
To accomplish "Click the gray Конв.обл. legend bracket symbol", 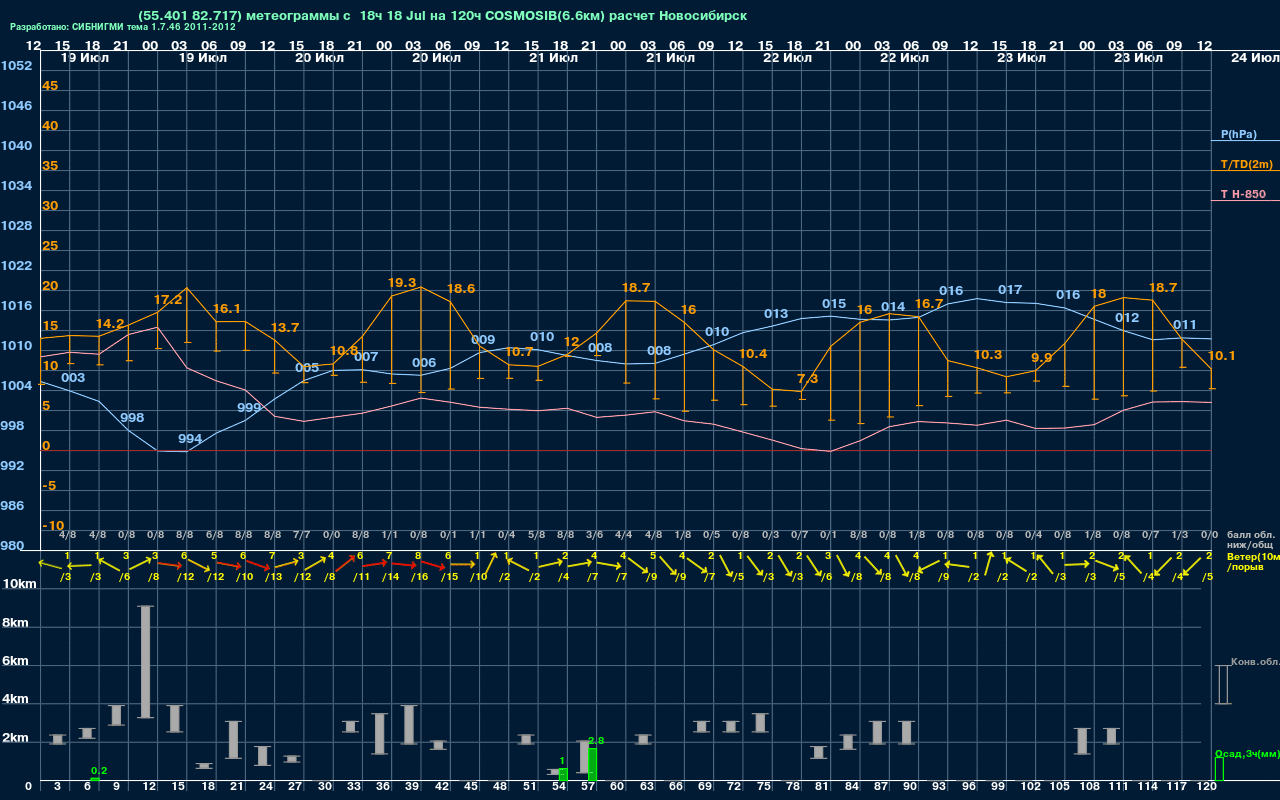I will 1222,684.
